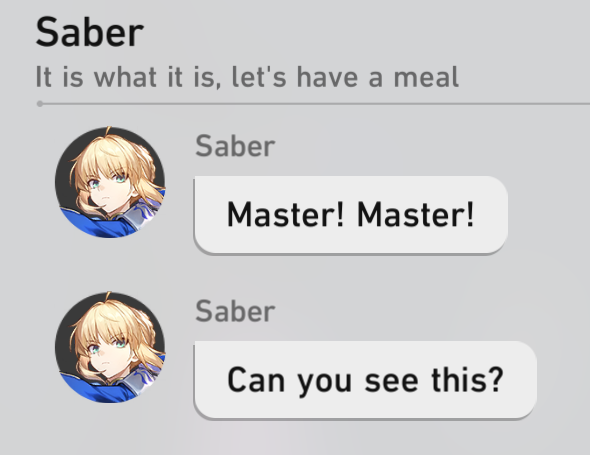Click the first word "Master!" in first bubble
This screenshot has height=455, width=590.
pyautogui.click(x=286, y=215)
